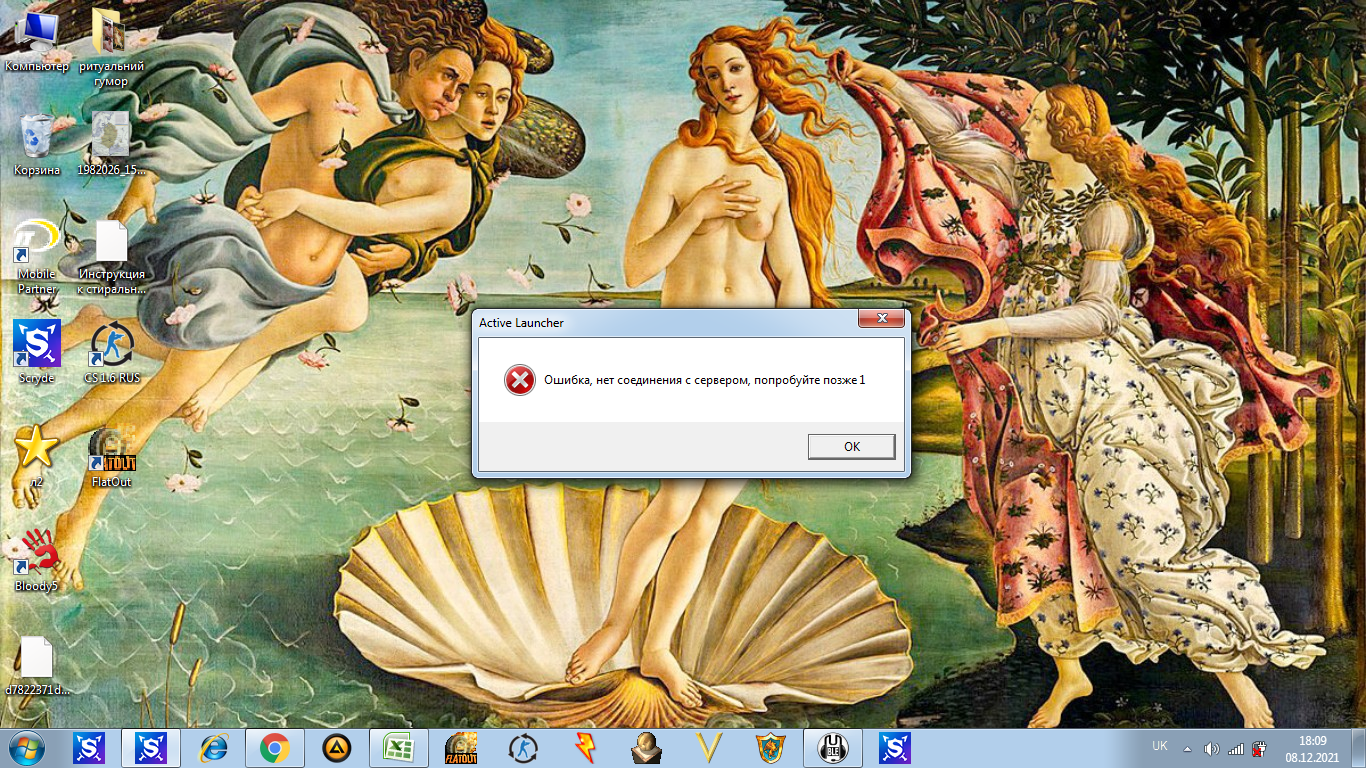The width and height of the screenshot is (1366, 768).
Task: Launch Internet Explorer from the taskbar
Action: point(213,748)
